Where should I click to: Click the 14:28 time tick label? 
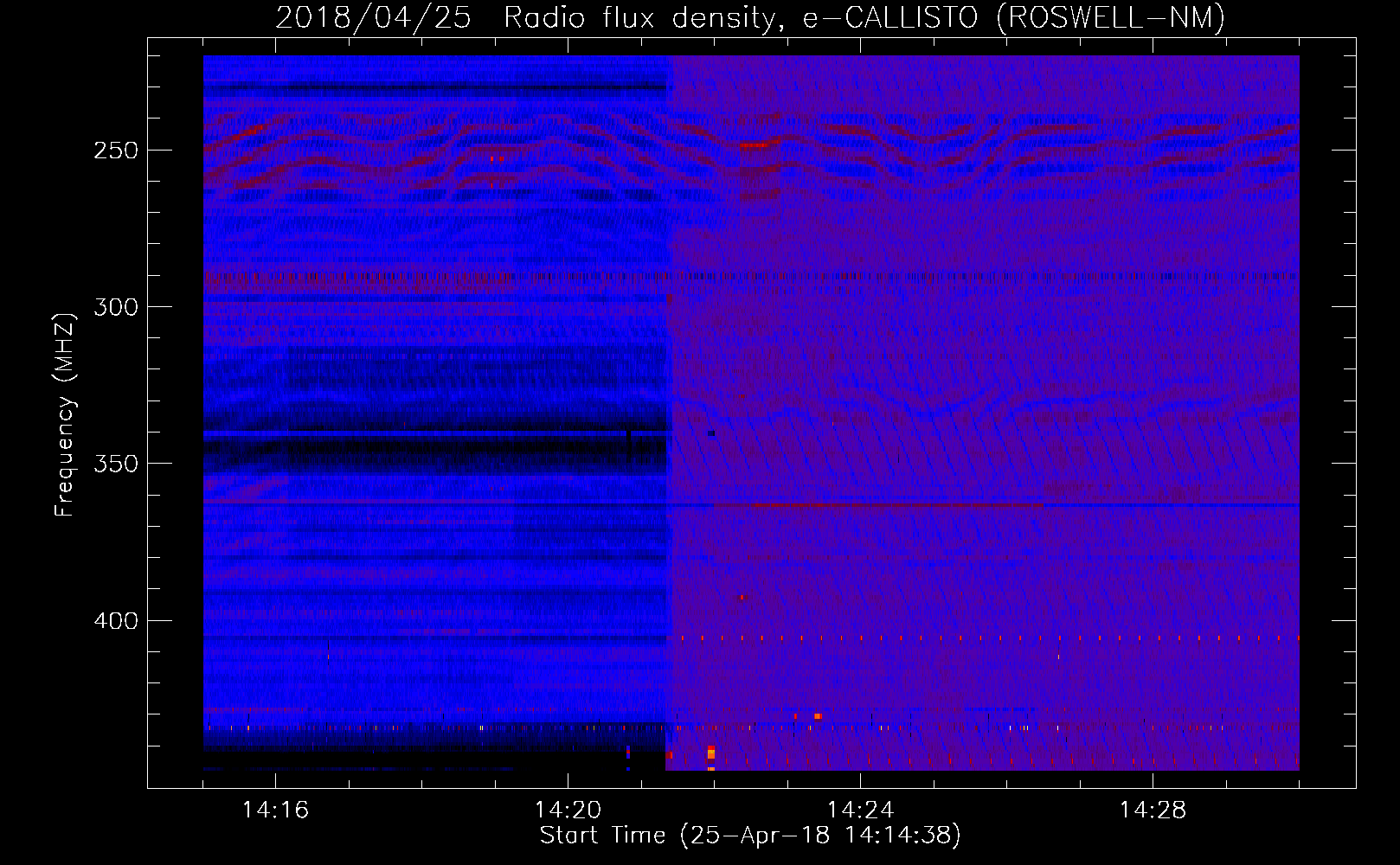tap(1153, 810)
